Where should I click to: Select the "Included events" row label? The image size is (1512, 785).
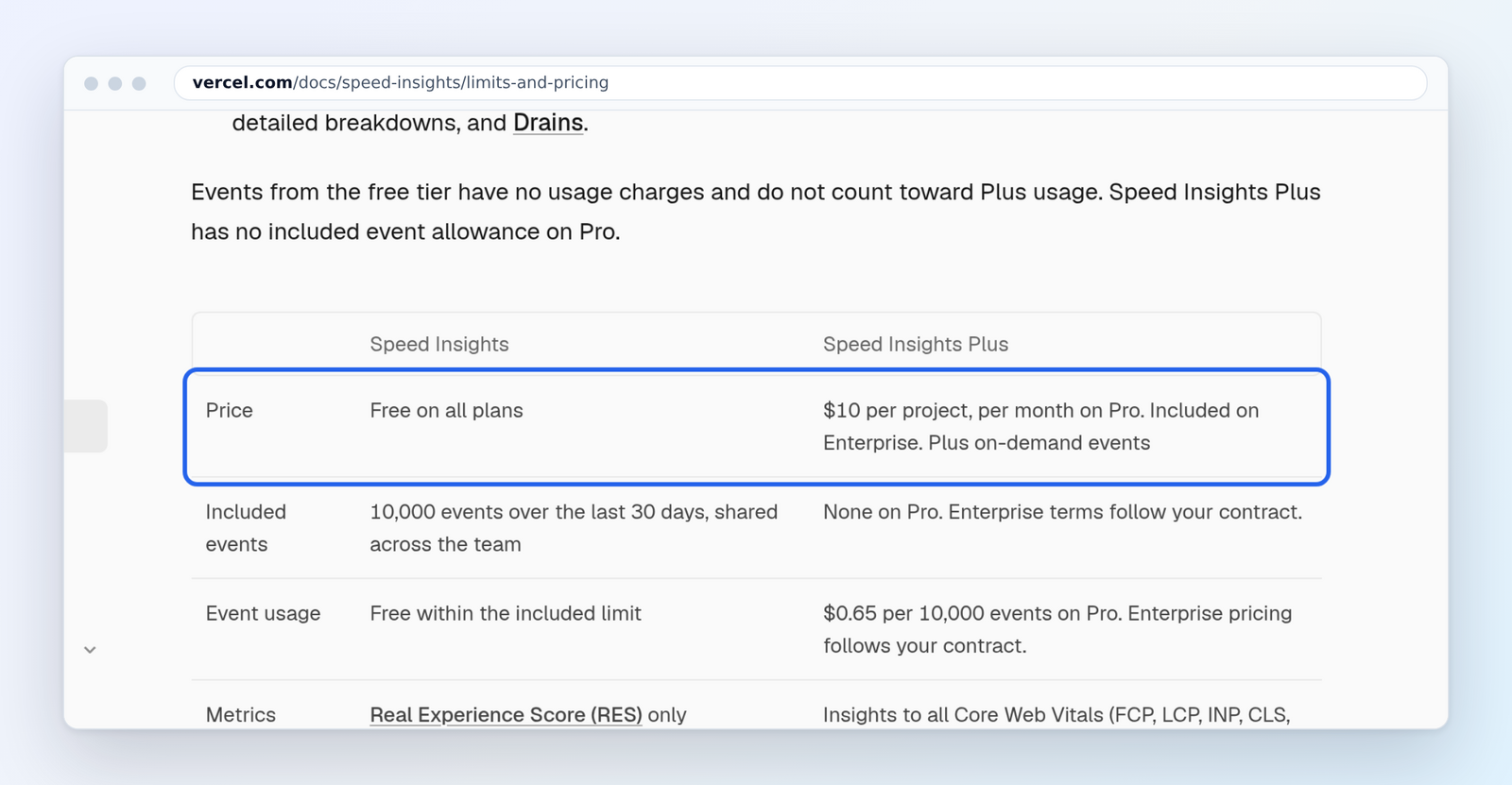(x=246, y=528)
